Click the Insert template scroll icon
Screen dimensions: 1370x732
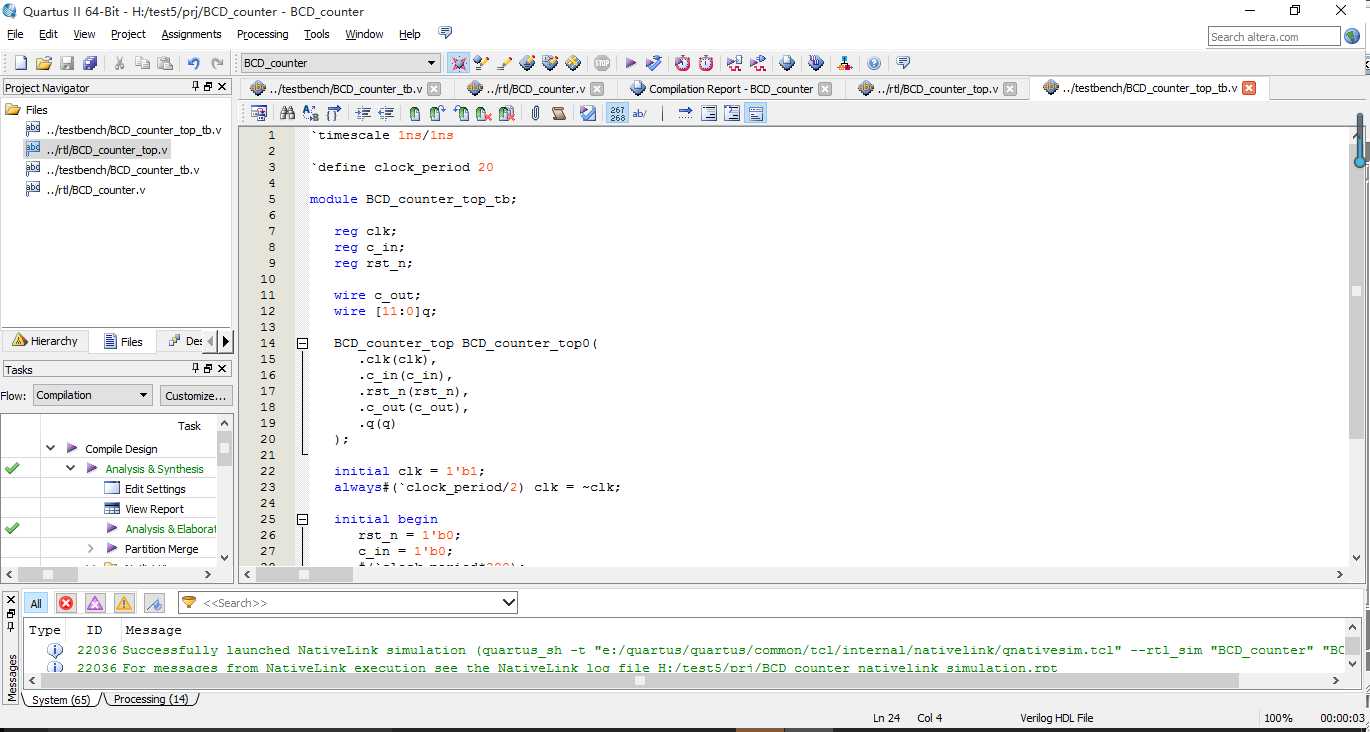coord(559,113)
